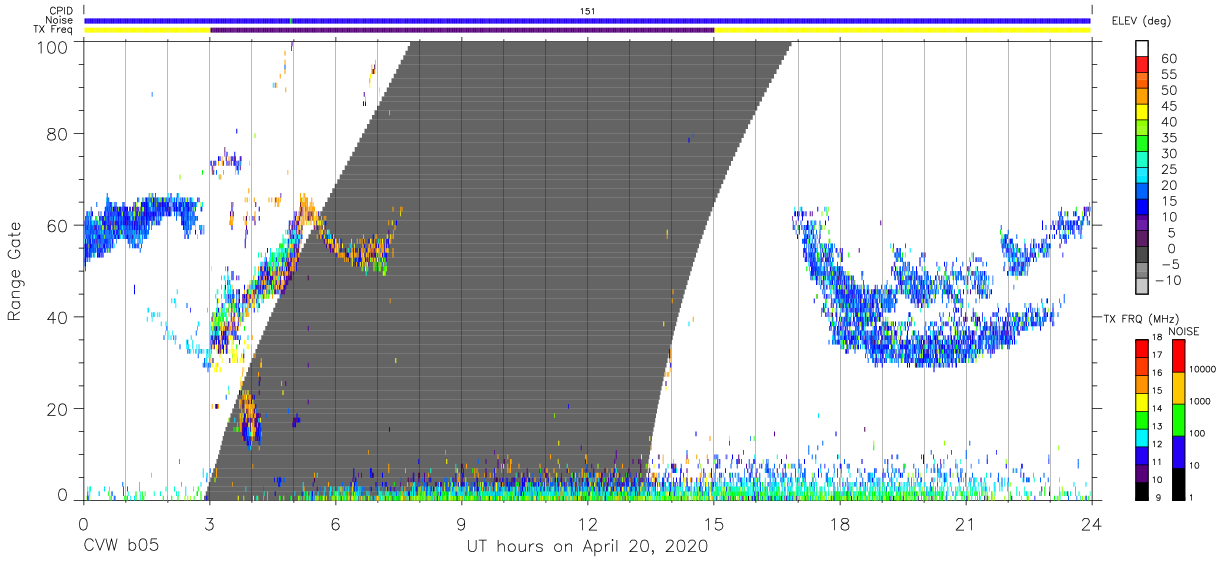Click the 'Noise' row label at top left
Image resolution: width=1228 pixels, height=567 pixels.
(x=60, y=20)
